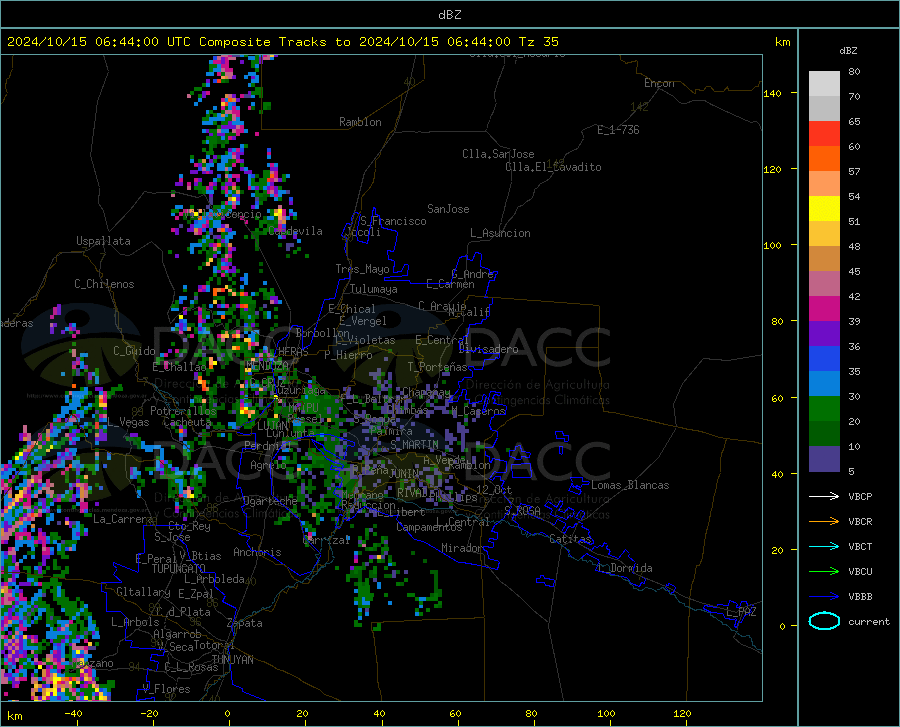Click the C_Chilenos label
The image size is (900, 727).
point(104,284)
